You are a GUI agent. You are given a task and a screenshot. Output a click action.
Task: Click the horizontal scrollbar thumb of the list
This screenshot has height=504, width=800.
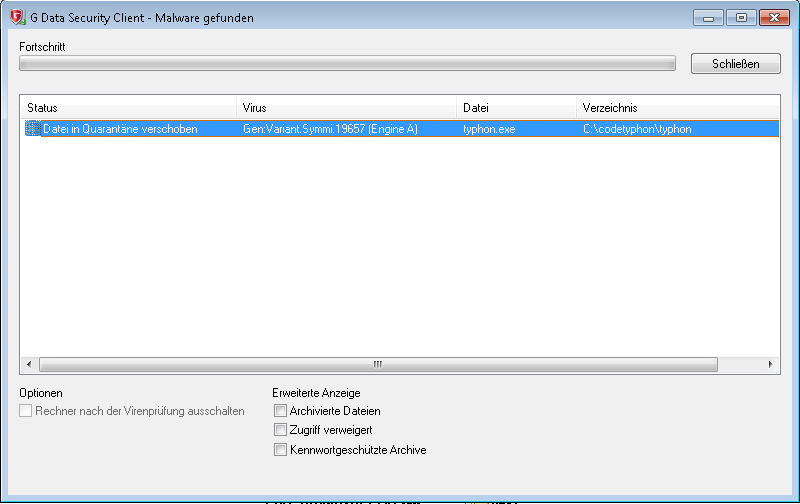(378, 364)
